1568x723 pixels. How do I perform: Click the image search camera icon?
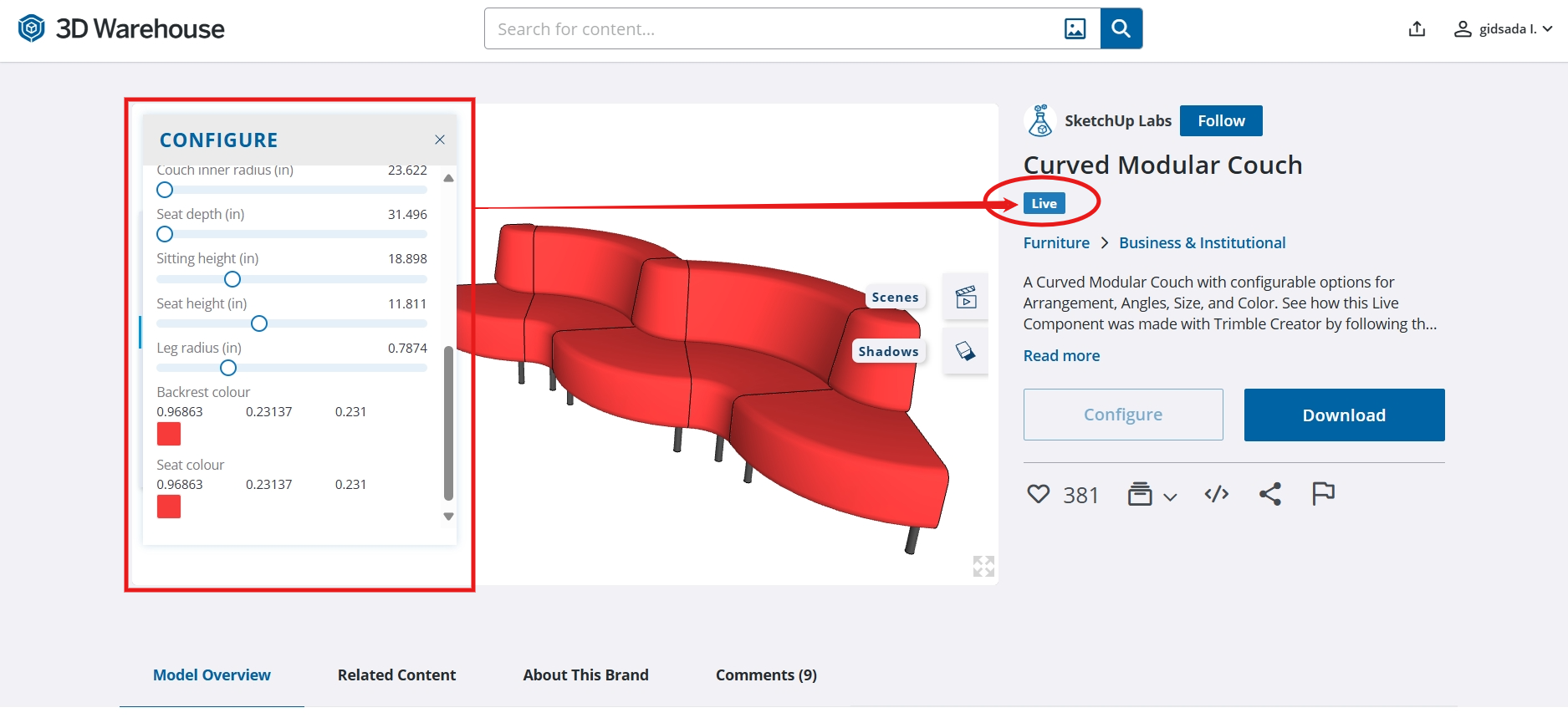(x=1075, y=29)
